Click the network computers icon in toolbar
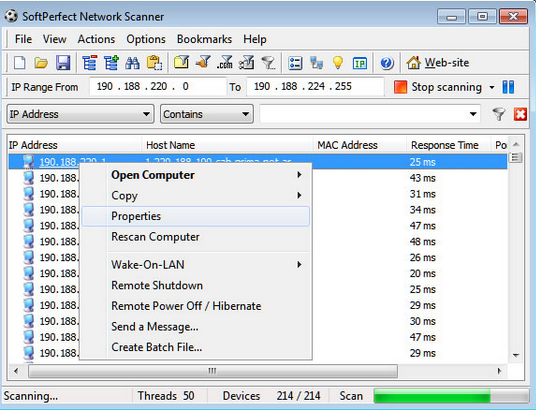Image resolution: width=536 pixels, height=410 pixels. tap(316, 63)
